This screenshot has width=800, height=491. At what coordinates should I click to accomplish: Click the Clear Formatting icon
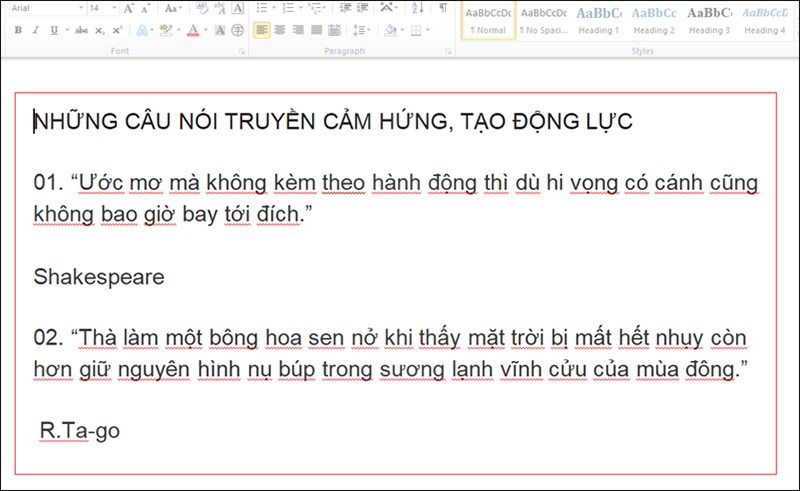pos(202,8)
